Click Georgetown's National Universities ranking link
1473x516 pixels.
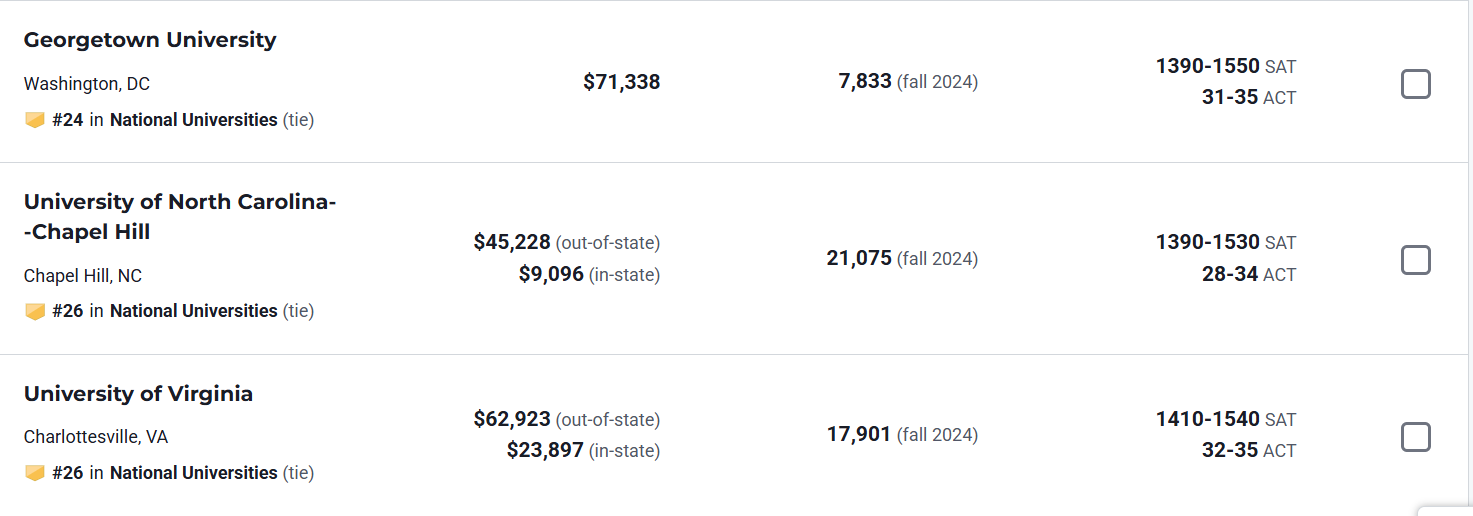point(193,120)
